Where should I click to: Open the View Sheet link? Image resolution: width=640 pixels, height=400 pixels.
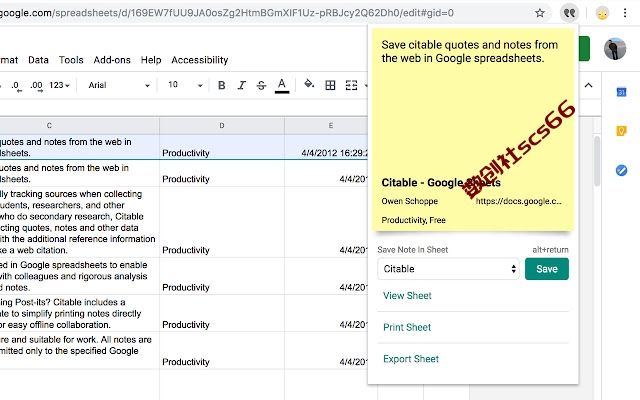point(407,296)
